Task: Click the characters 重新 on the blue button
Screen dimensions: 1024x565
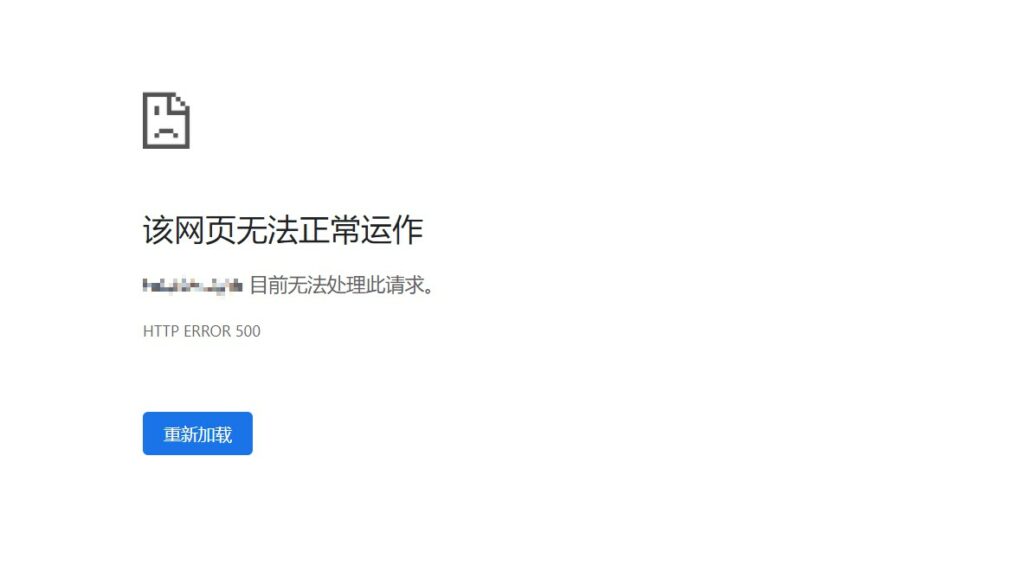Action: click(x=180, y=434)
